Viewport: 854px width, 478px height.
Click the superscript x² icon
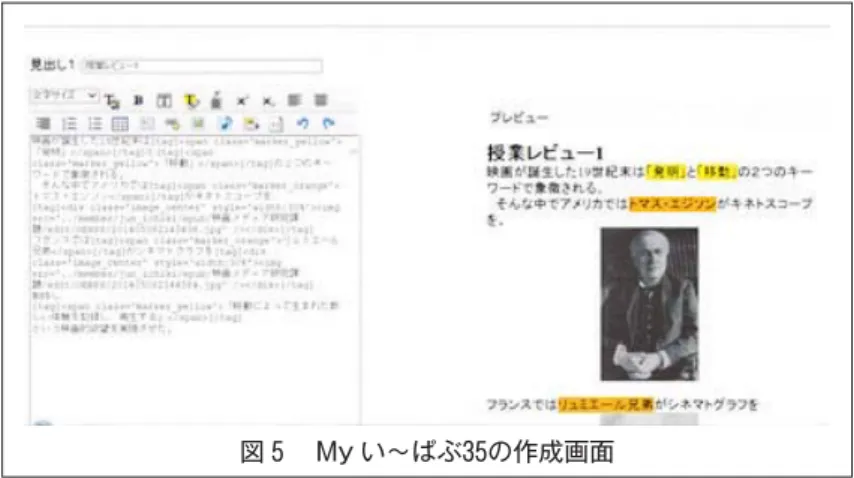242,101
